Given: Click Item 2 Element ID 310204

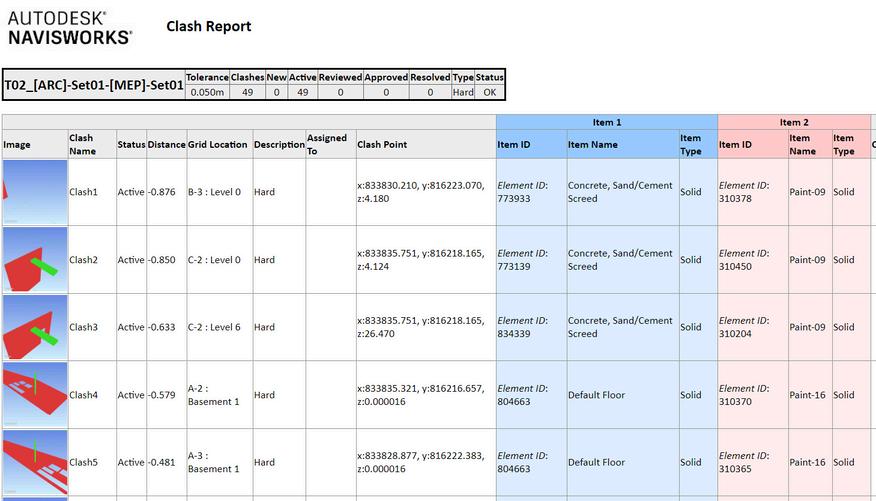Looking at the screenshot, I should tap(744, 327).
